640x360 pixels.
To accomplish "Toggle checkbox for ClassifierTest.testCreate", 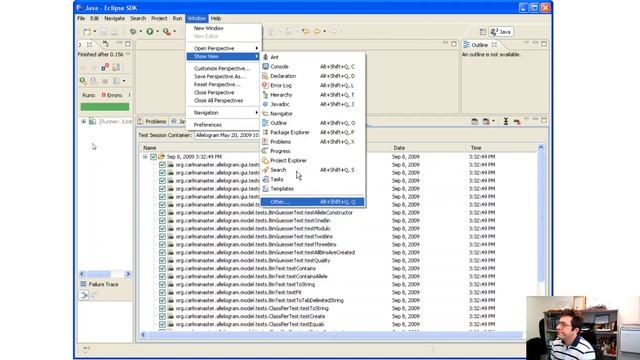I will [x=162, y=316].
